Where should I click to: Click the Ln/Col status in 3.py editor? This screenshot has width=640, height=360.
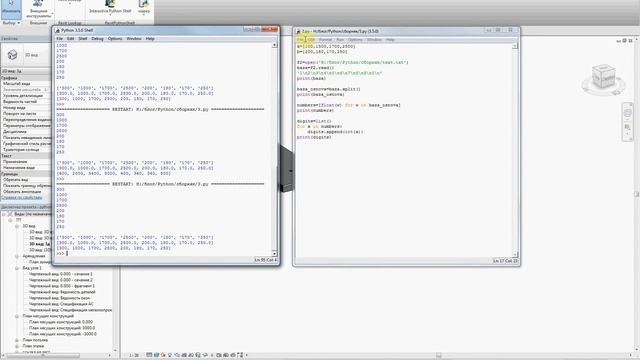coord(505,261)
